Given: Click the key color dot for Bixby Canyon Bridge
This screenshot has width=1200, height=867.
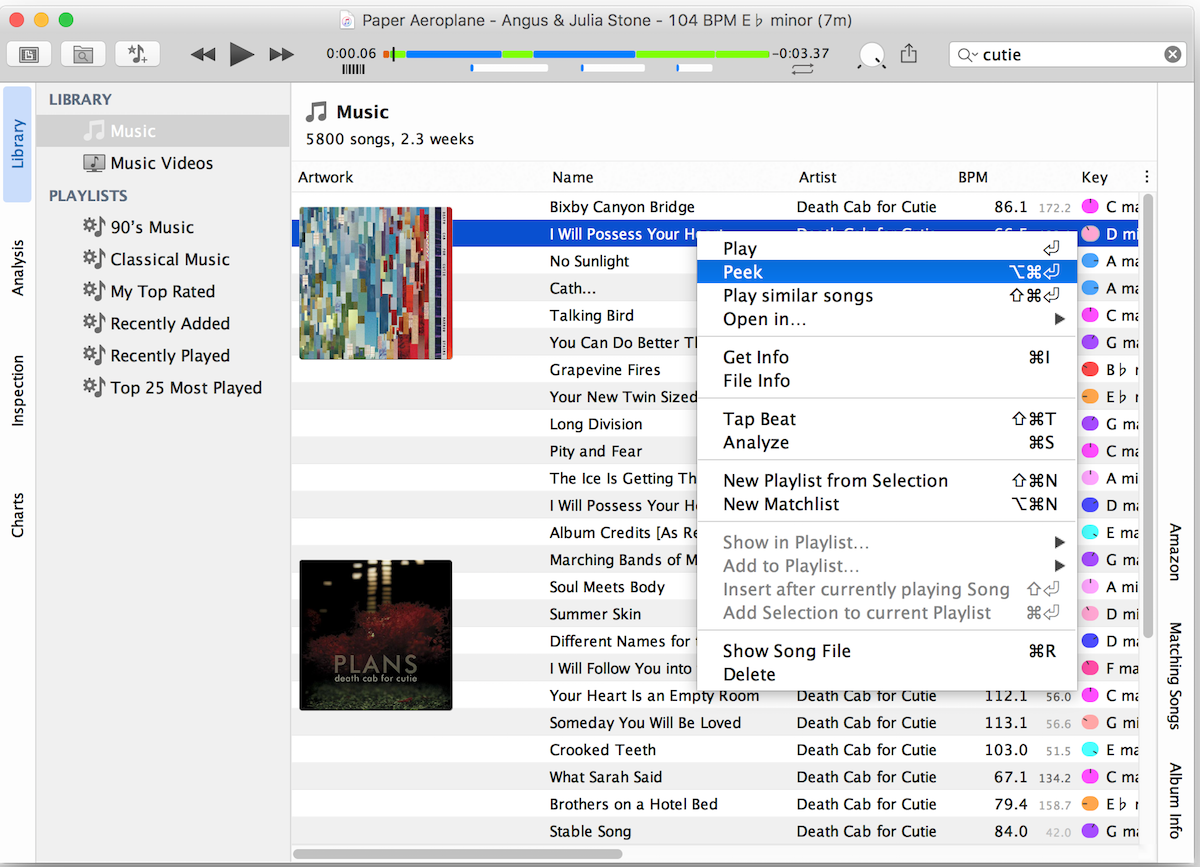Looking at the screenshot, I should point(1090,207).
